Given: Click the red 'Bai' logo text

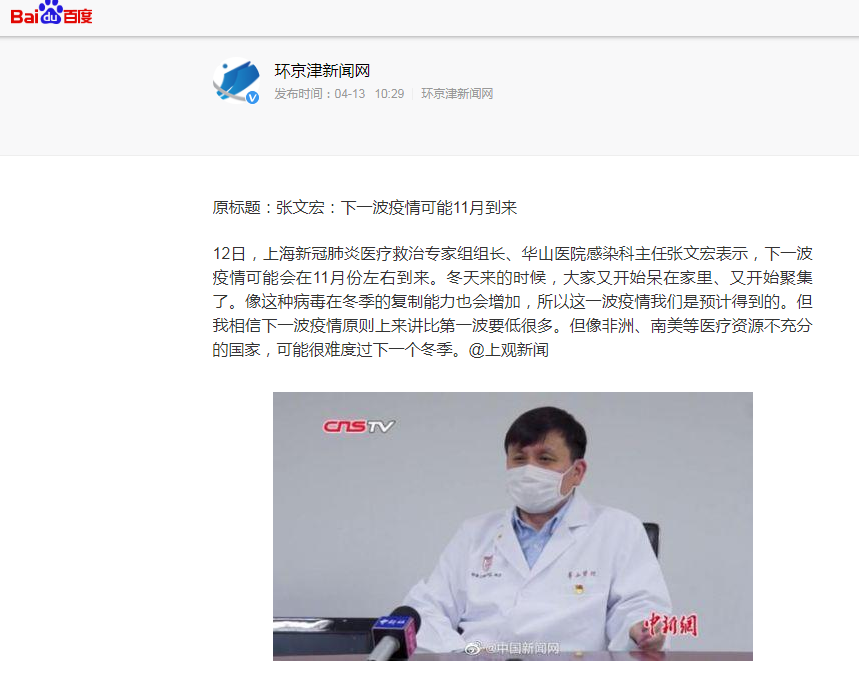Looking at the screenshot, I should tap(25, 16).
